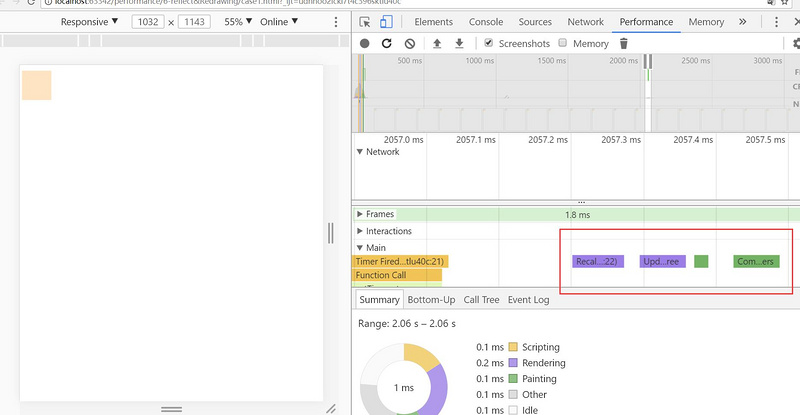The image size is (800, 415).
Task: Click the save profile download arrow
Action: 459,44
